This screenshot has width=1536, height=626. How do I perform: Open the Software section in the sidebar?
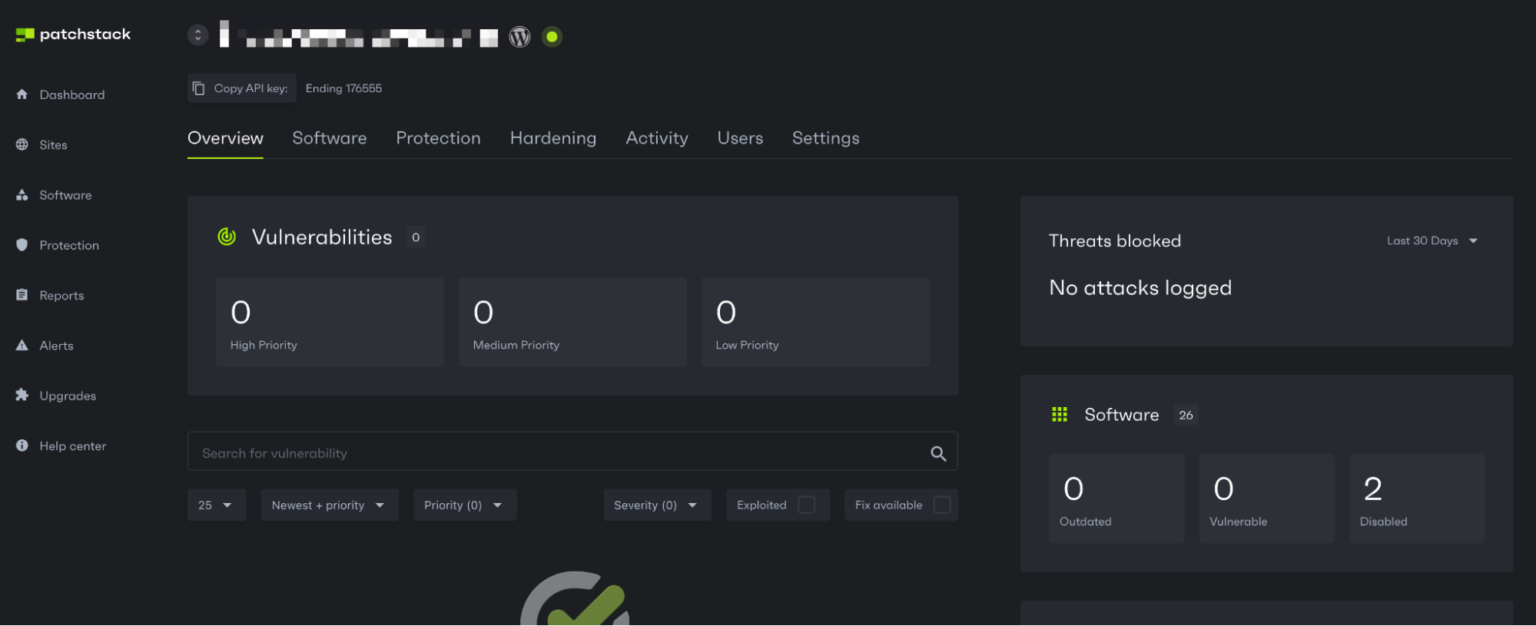point(65,194)
